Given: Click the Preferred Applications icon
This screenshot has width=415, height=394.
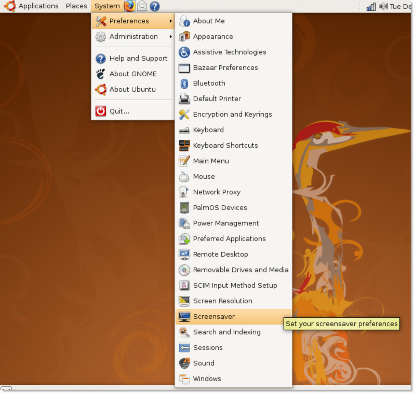Looking at the screenshot, I should click(184, 239).
